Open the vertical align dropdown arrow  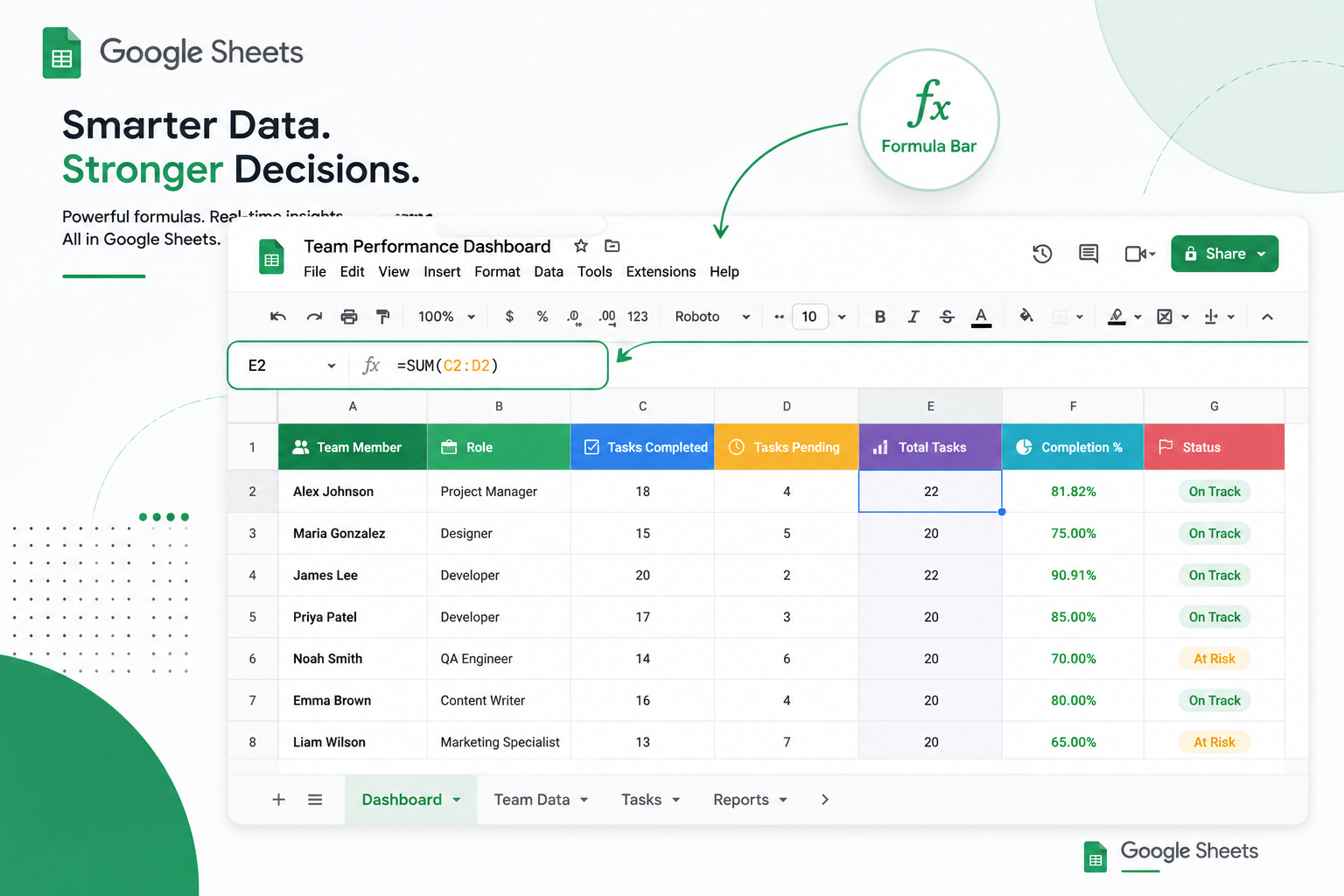pos(1231,317)
